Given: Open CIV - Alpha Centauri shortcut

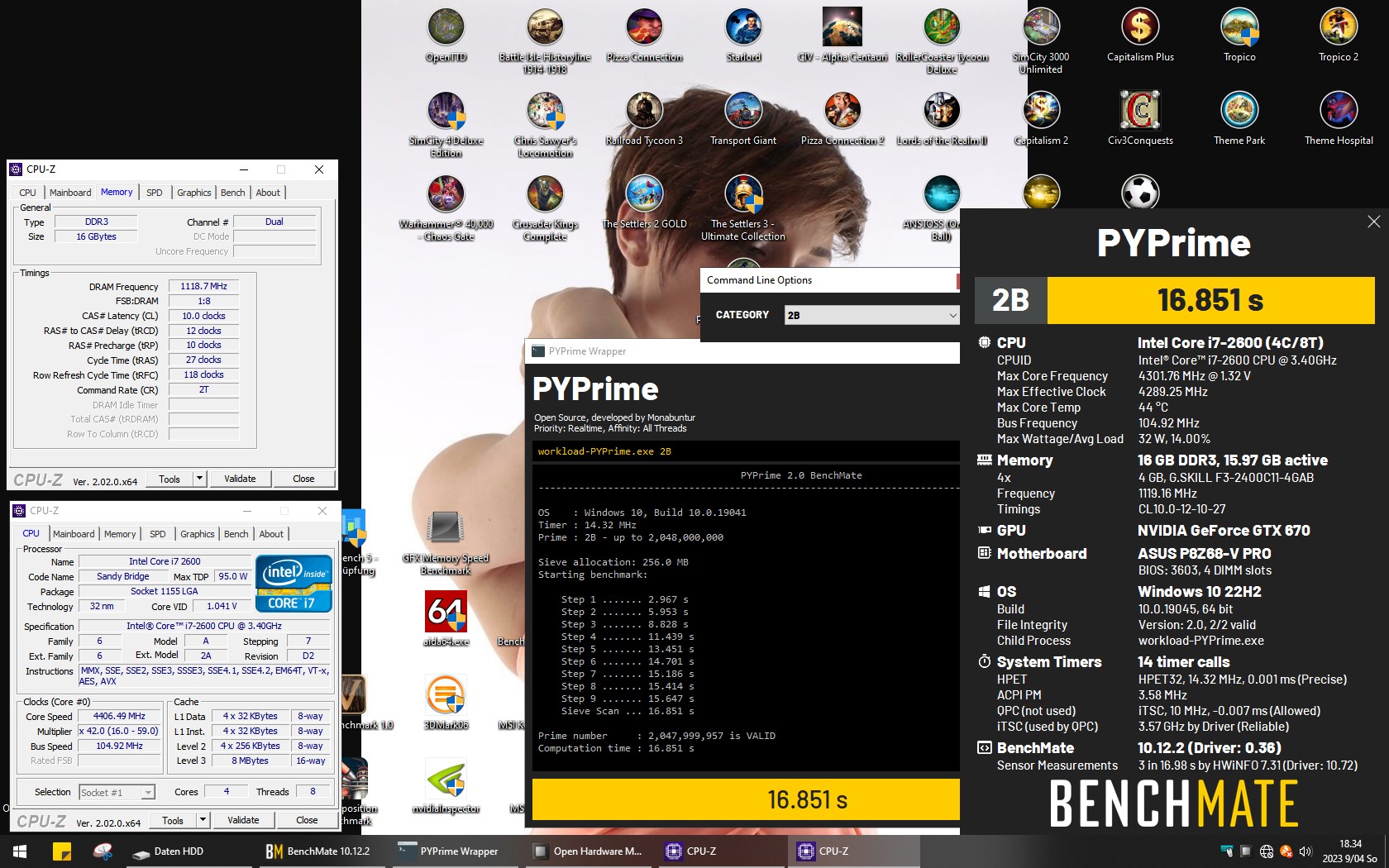Looking at the screenshot, I should tap(842, 36).
